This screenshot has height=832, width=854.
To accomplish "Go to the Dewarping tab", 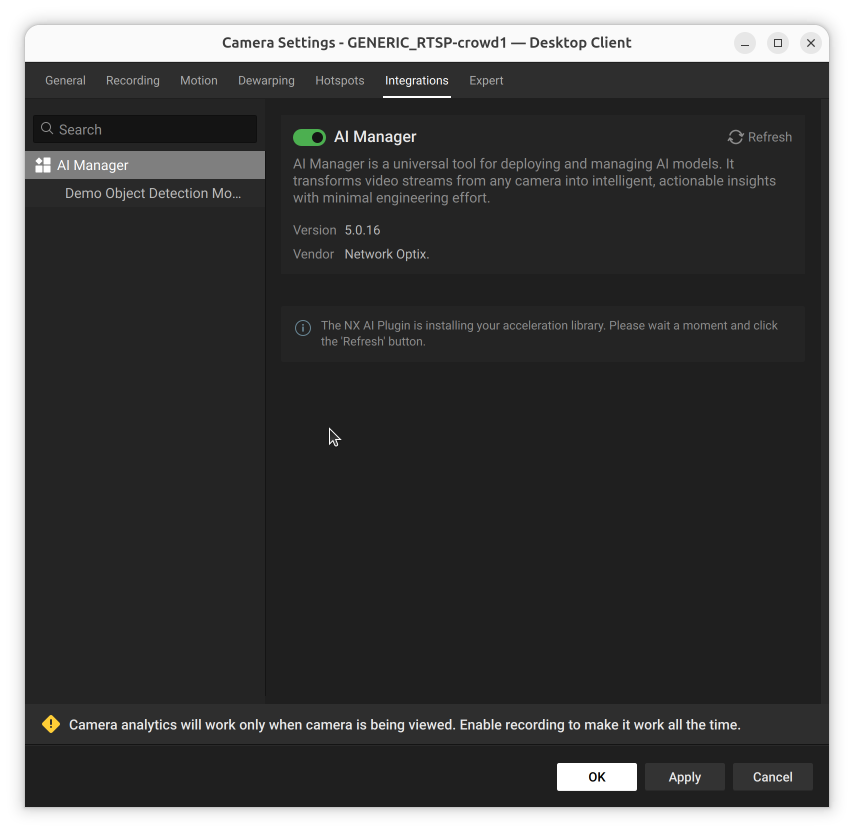I will [x=266, y=81].
